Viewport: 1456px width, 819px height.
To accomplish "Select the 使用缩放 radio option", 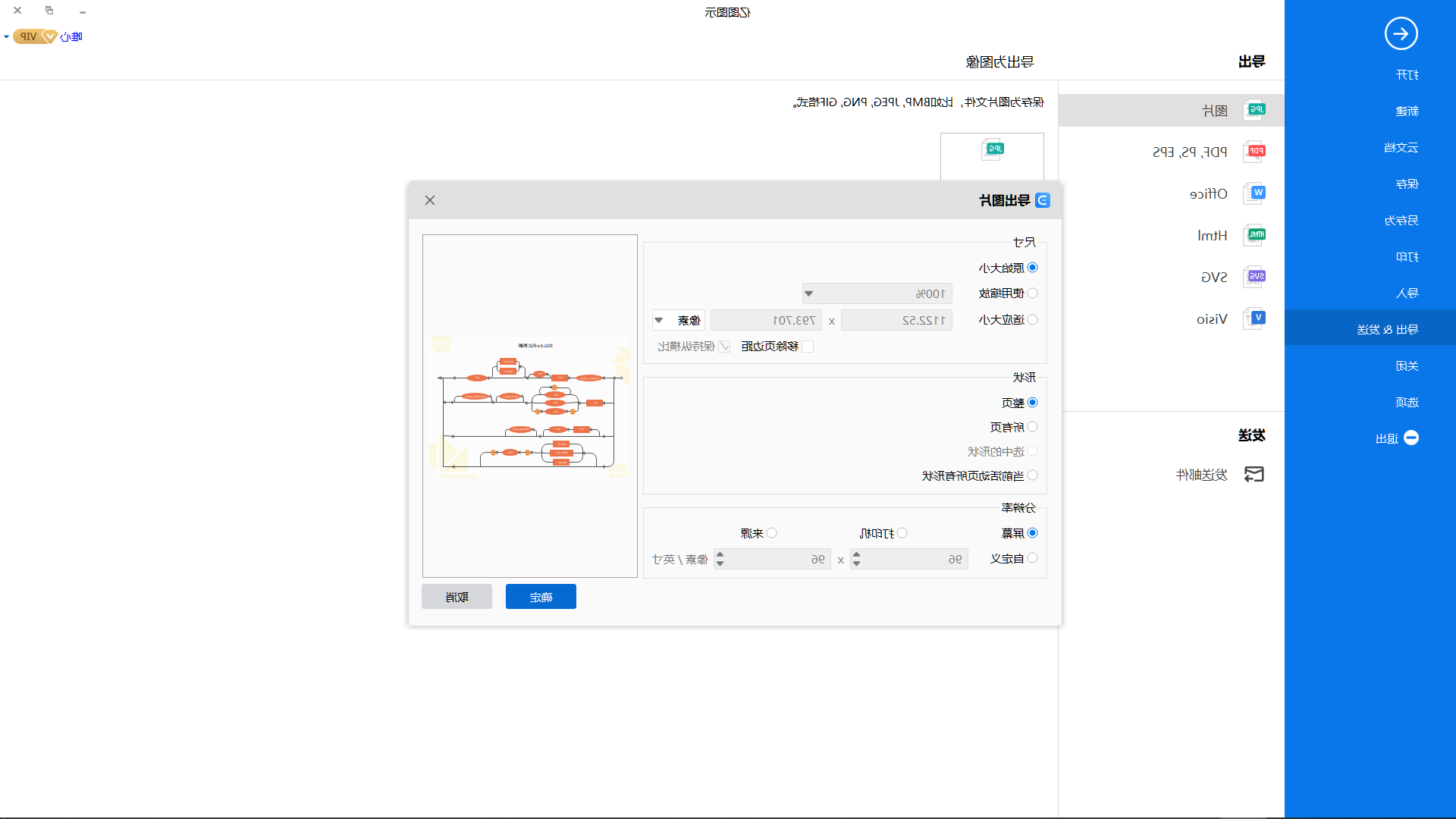I will tap(1032, 293).
